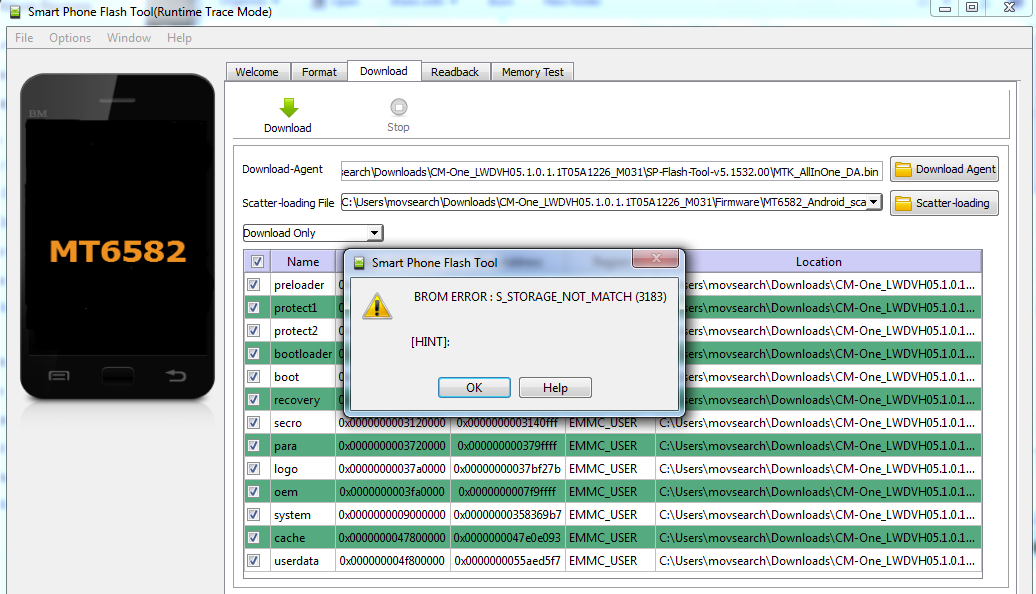The image size is (1036, 594).
Task: Uncheck the userdata partition checkbox
Action: coord(253,560)
